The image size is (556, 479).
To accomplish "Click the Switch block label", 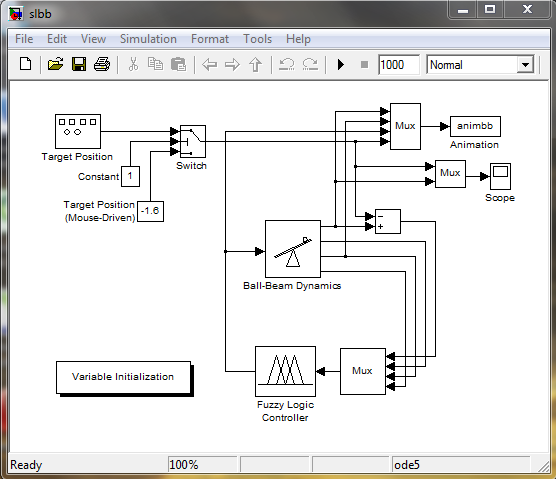I will [191, 166].
